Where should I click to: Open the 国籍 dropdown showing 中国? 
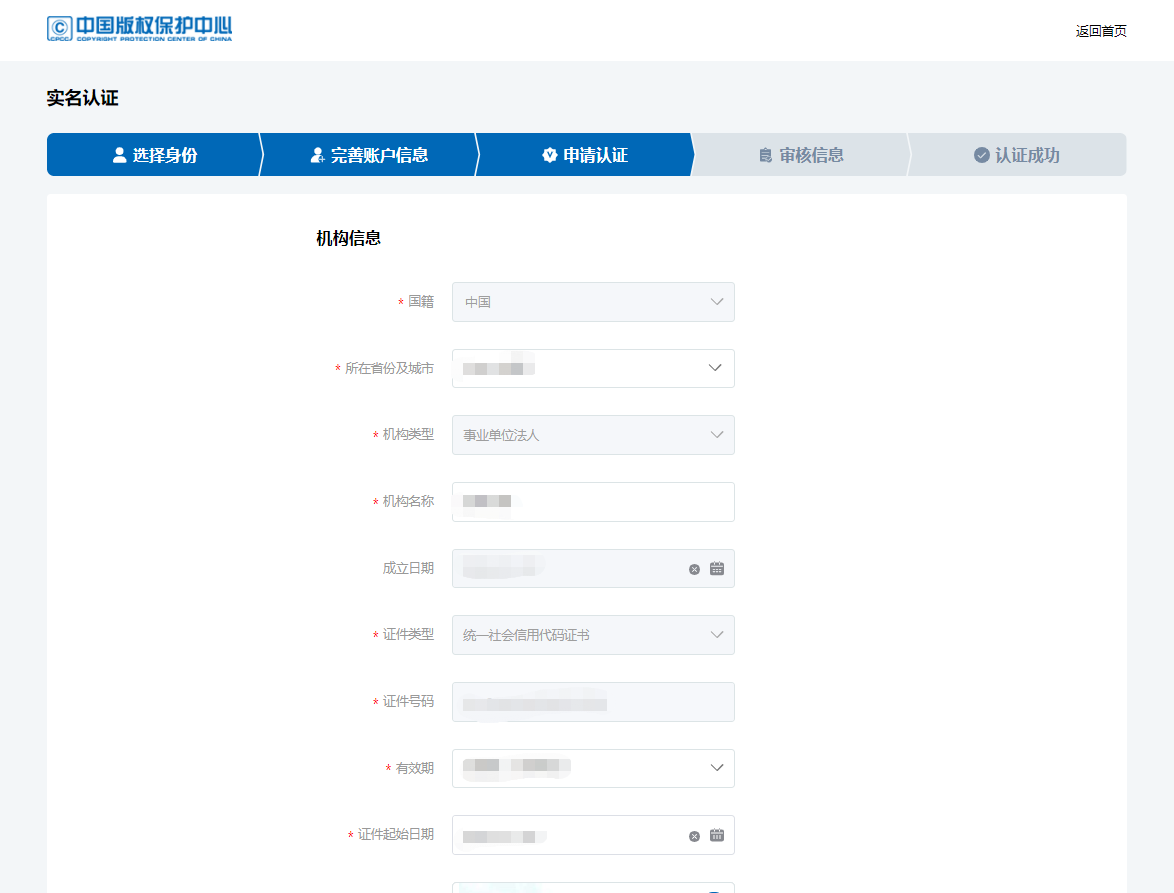pyautogui.click(x=593, y=302)
